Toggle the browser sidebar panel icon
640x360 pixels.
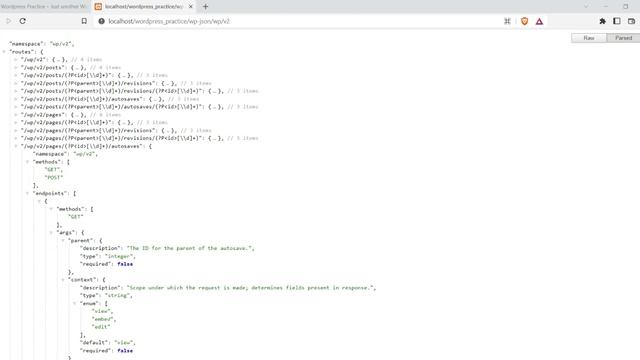pyautogui.click(x=617, y=21)
